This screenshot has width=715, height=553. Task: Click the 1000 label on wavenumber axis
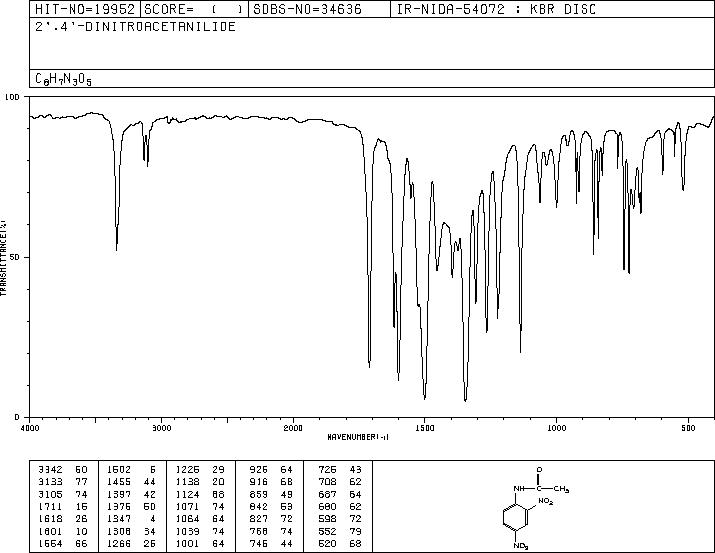556,428
